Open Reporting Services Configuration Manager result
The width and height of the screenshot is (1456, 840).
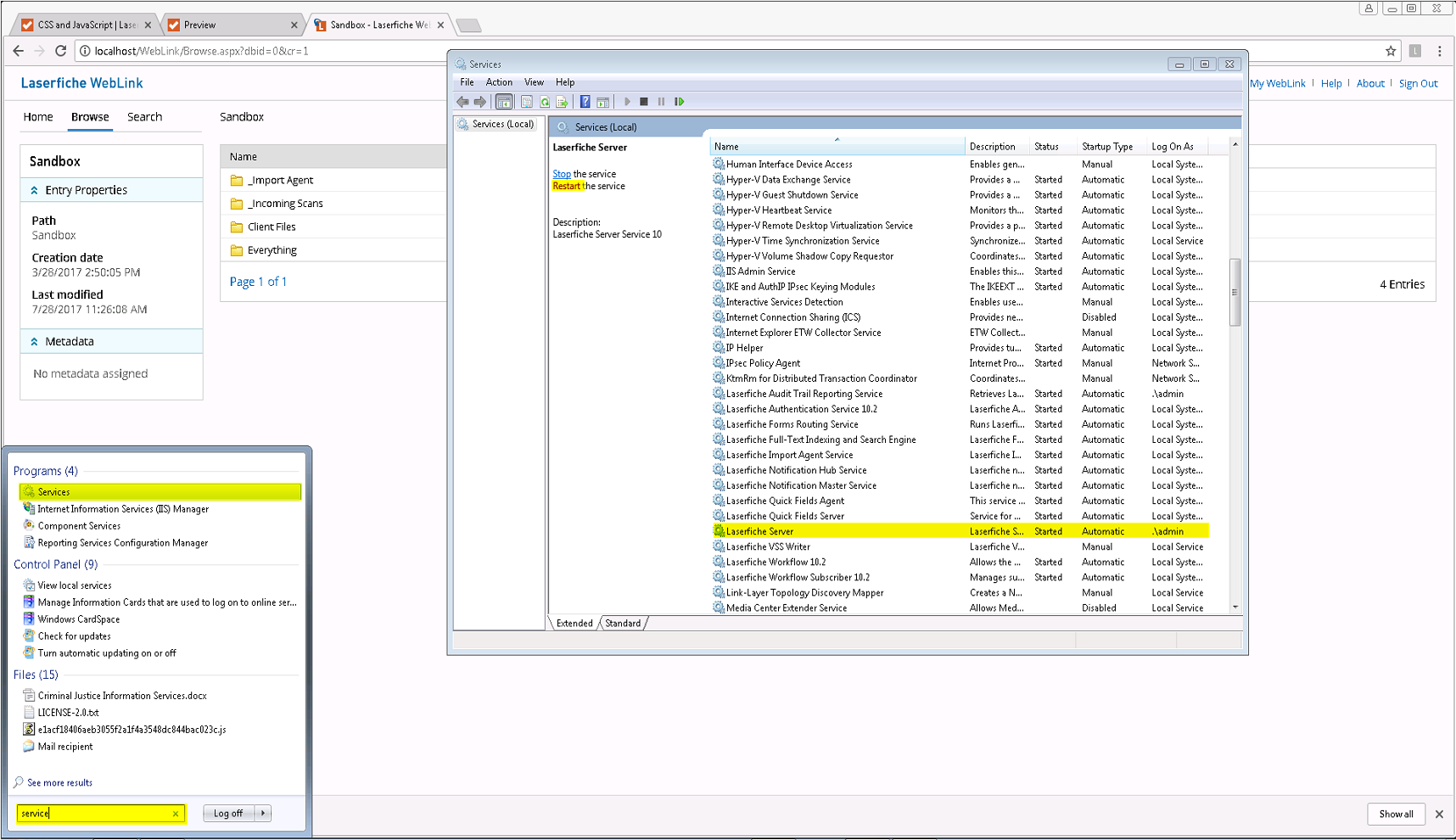click(123, 543)
